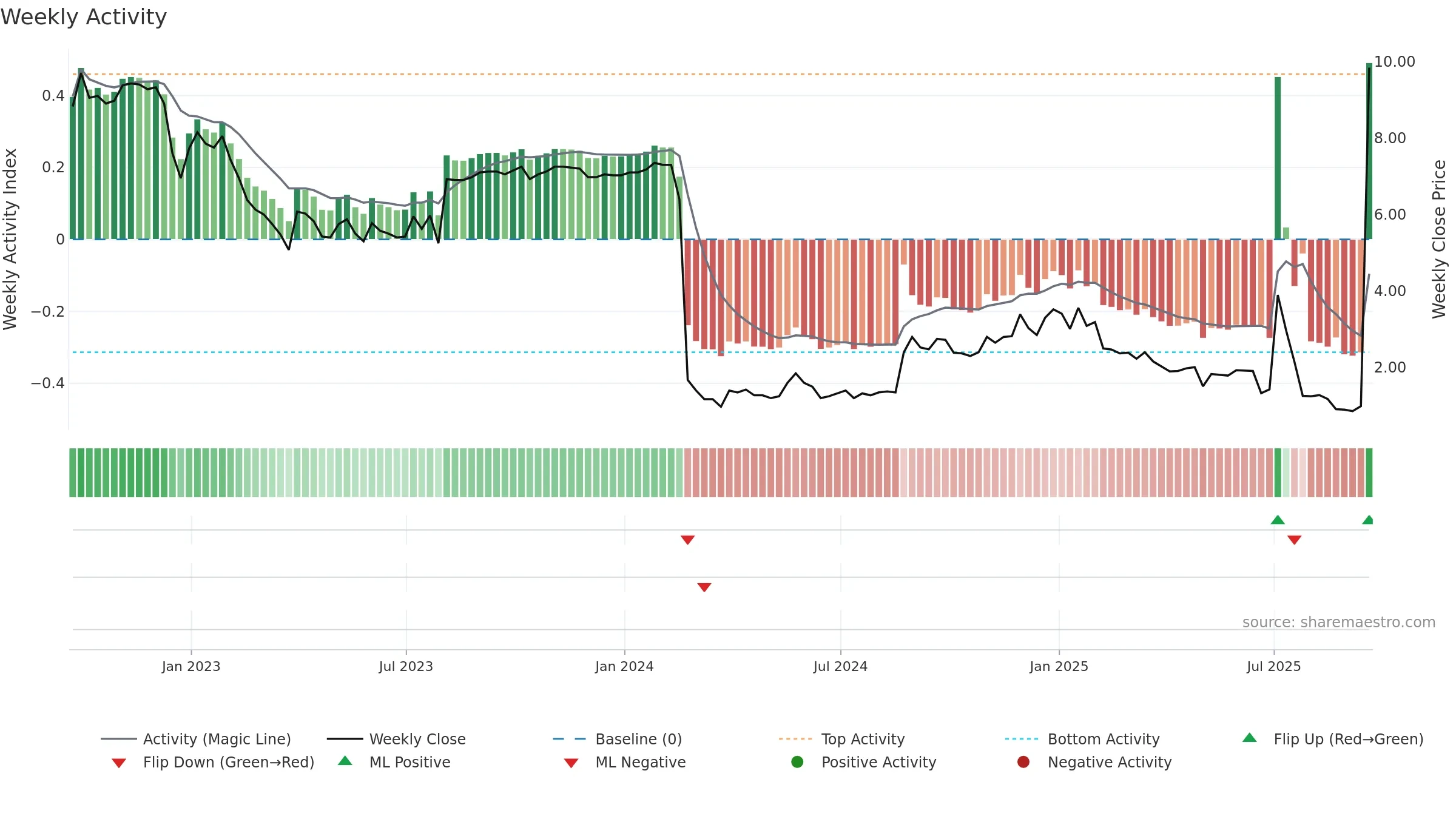The image size is (1456, 819).
Task: Toggle the ML Negative legend entry
Action: pos(625,762)
